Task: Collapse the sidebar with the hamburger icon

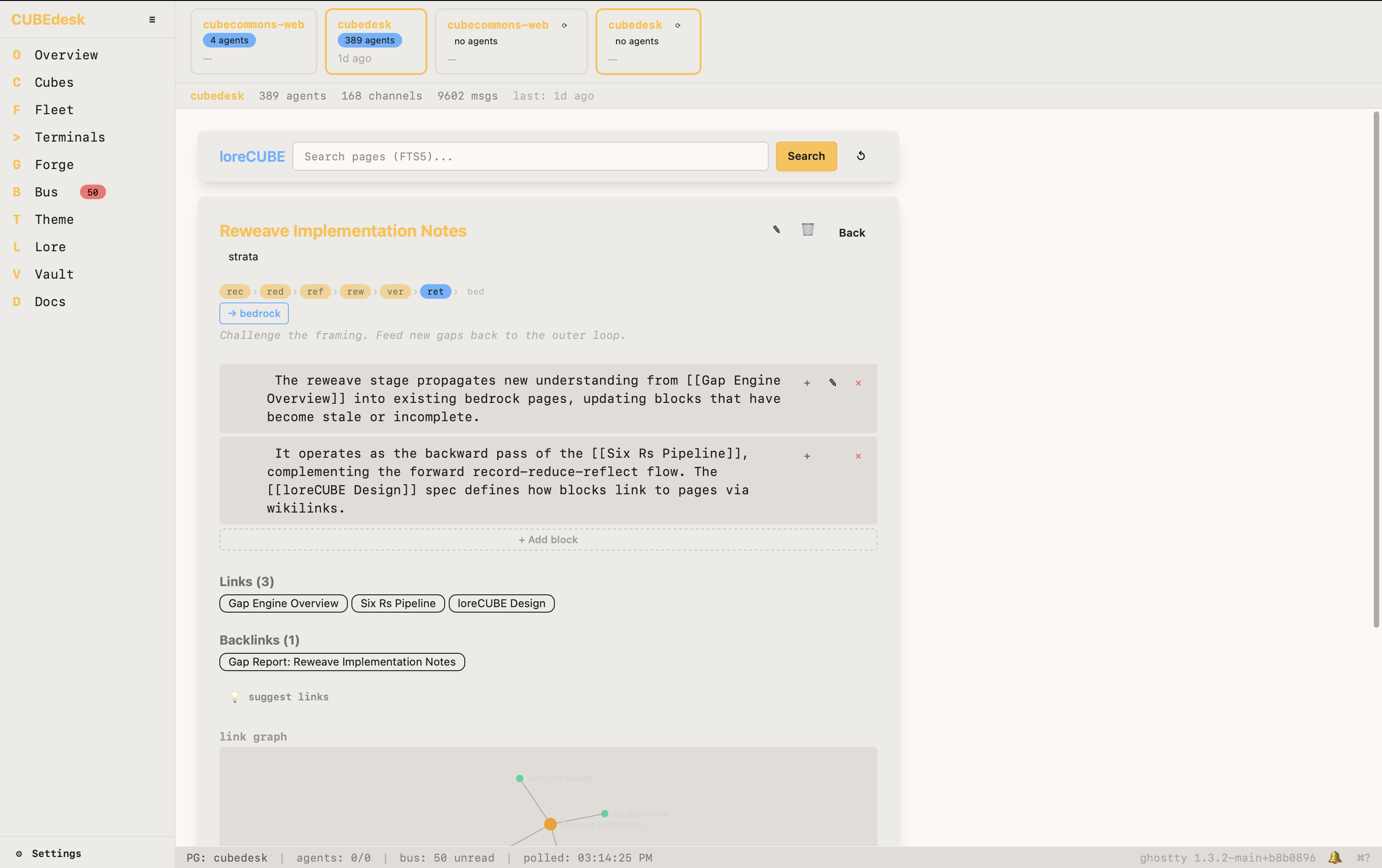Action: pyautogui.click(x=152, y=19)
